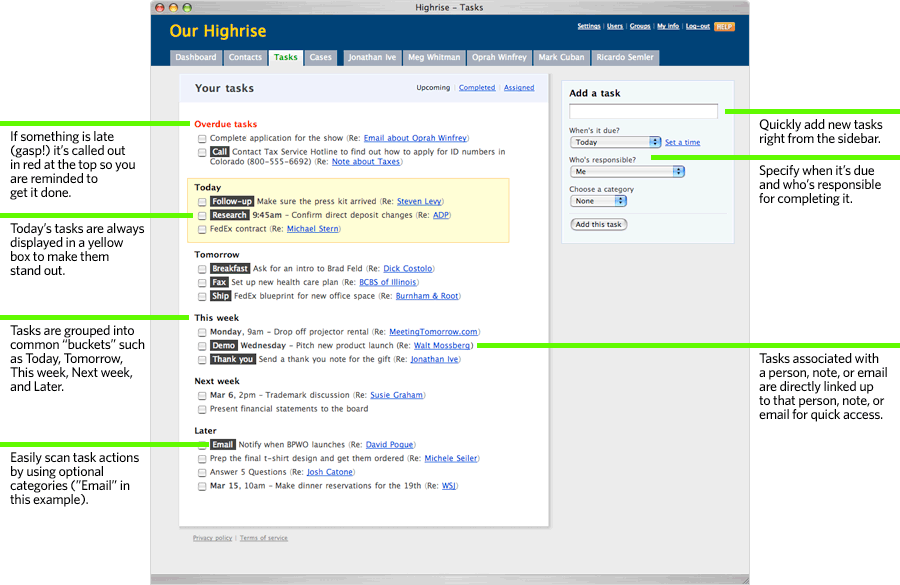Mark the dinner reservations task complete
Screen dimensions: 900x585
pos(202,487)
